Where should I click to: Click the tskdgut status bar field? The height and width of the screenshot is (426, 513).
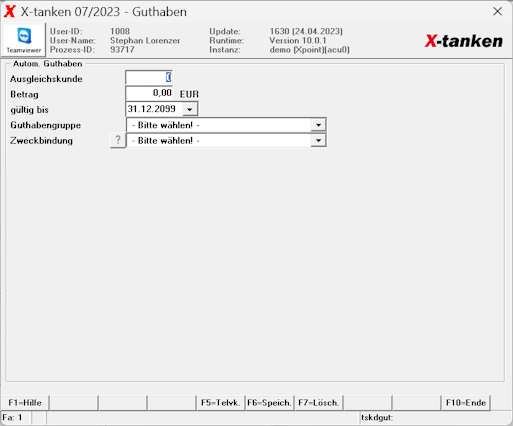435,418
